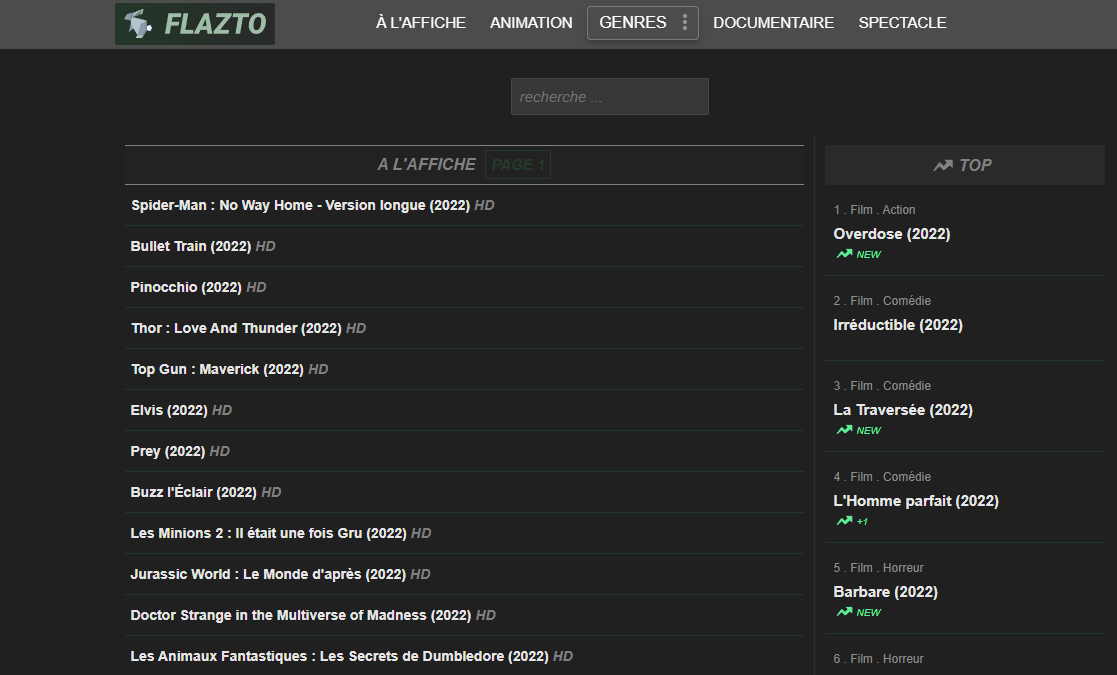Open Pinocchio (2022)
1117x675 pixels.
186,287
